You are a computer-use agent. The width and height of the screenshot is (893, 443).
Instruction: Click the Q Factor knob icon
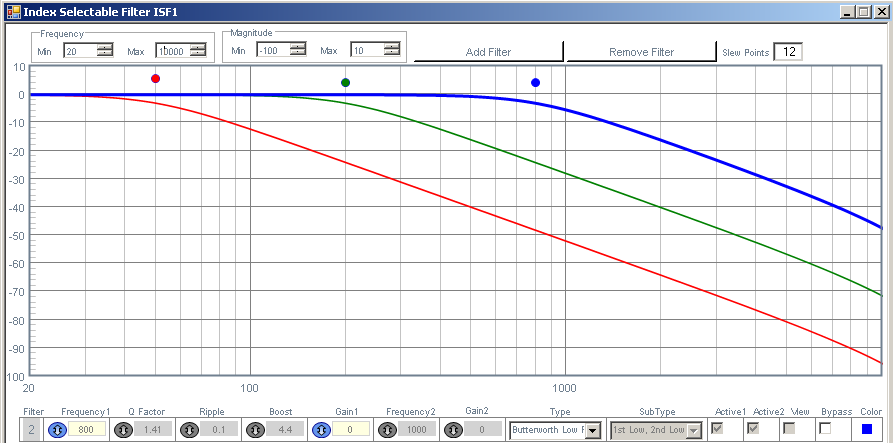pyautogui.click(x=122, y=430)
